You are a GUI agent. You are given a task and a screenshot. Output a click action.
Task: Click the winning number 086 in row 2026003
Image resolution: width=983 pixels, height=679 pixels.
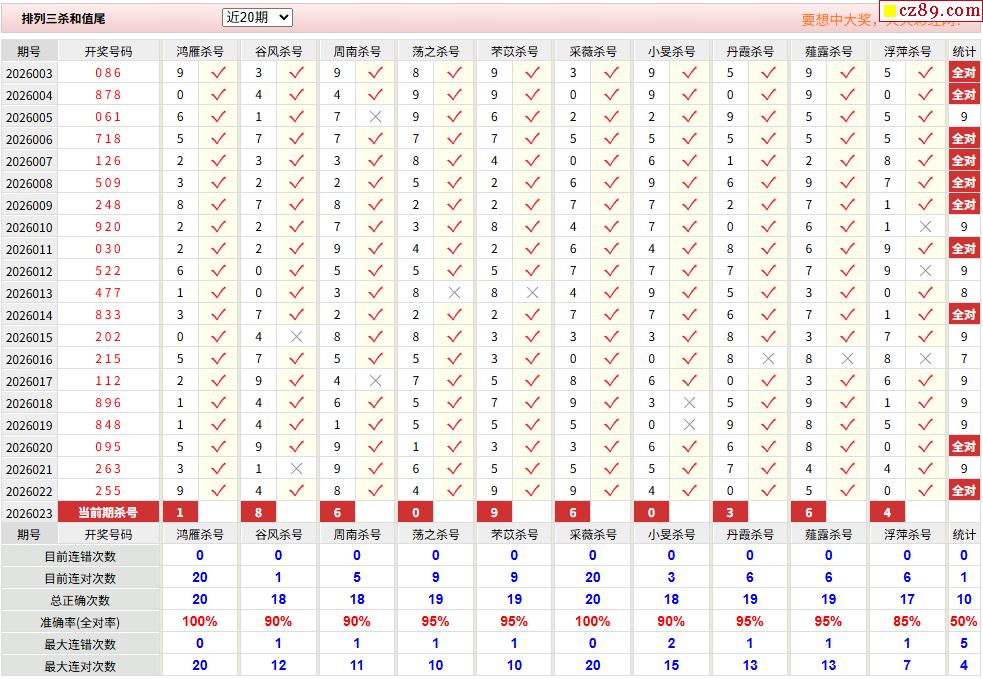point(108,73)
